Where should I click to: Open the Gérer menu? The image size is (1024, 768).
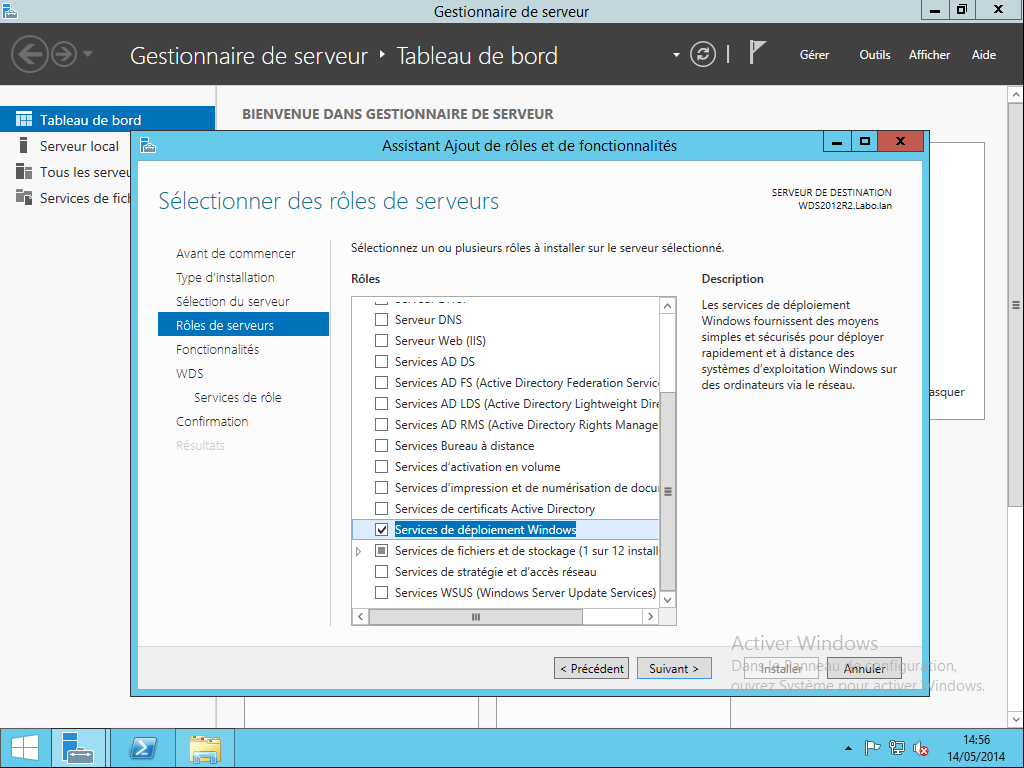click(814, 55)
